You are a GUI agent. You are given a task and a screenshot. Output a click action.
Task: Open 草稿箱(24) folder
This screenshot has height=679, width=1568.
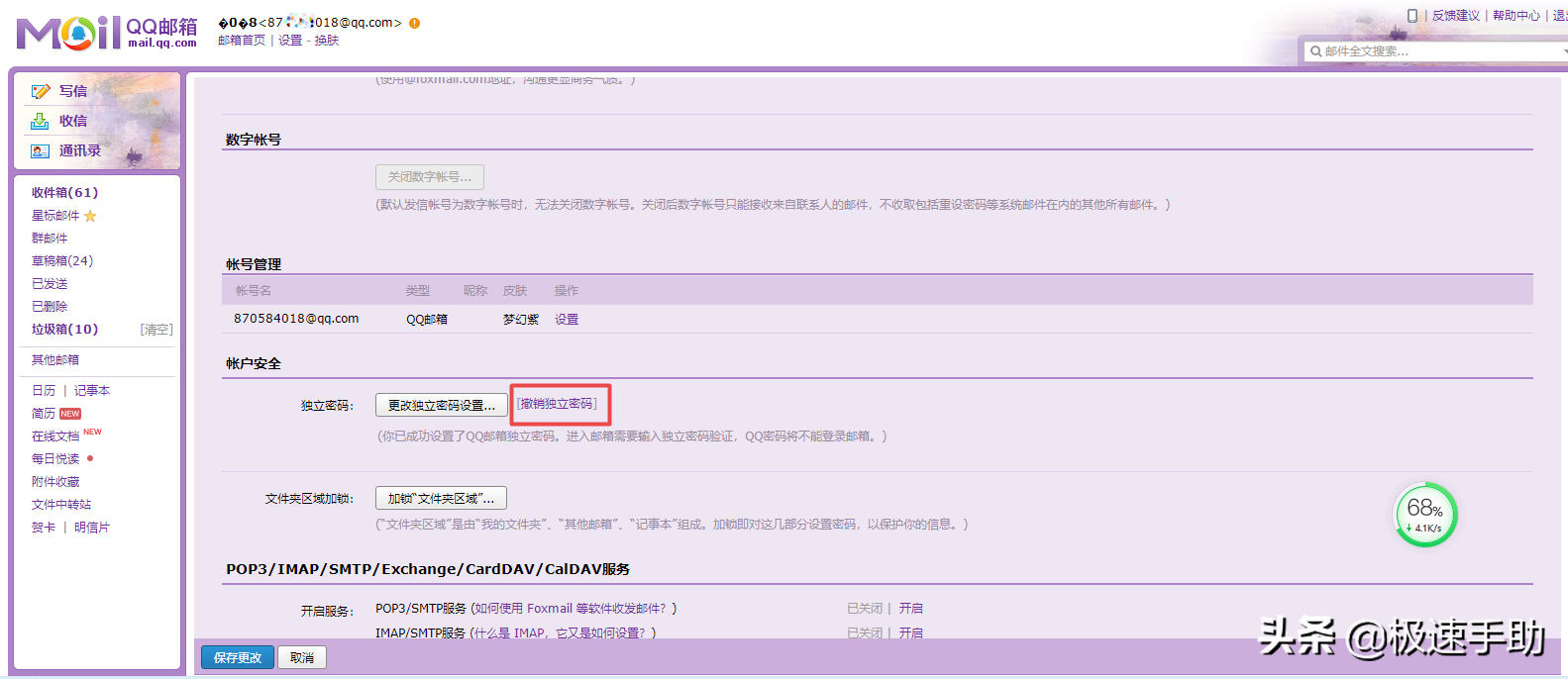click(62, 261)
